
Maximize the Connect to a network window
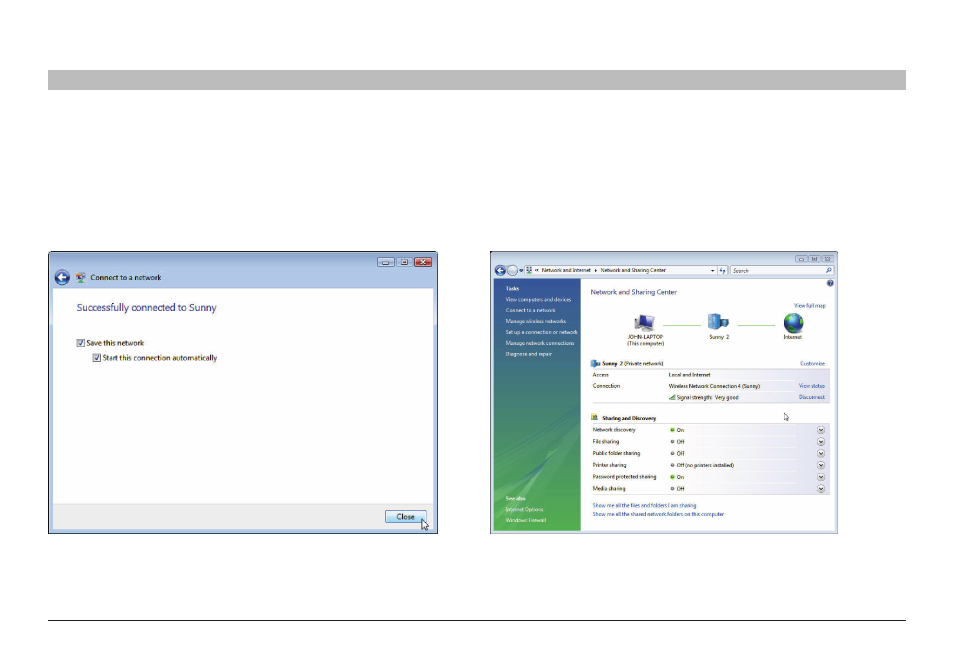404,262
